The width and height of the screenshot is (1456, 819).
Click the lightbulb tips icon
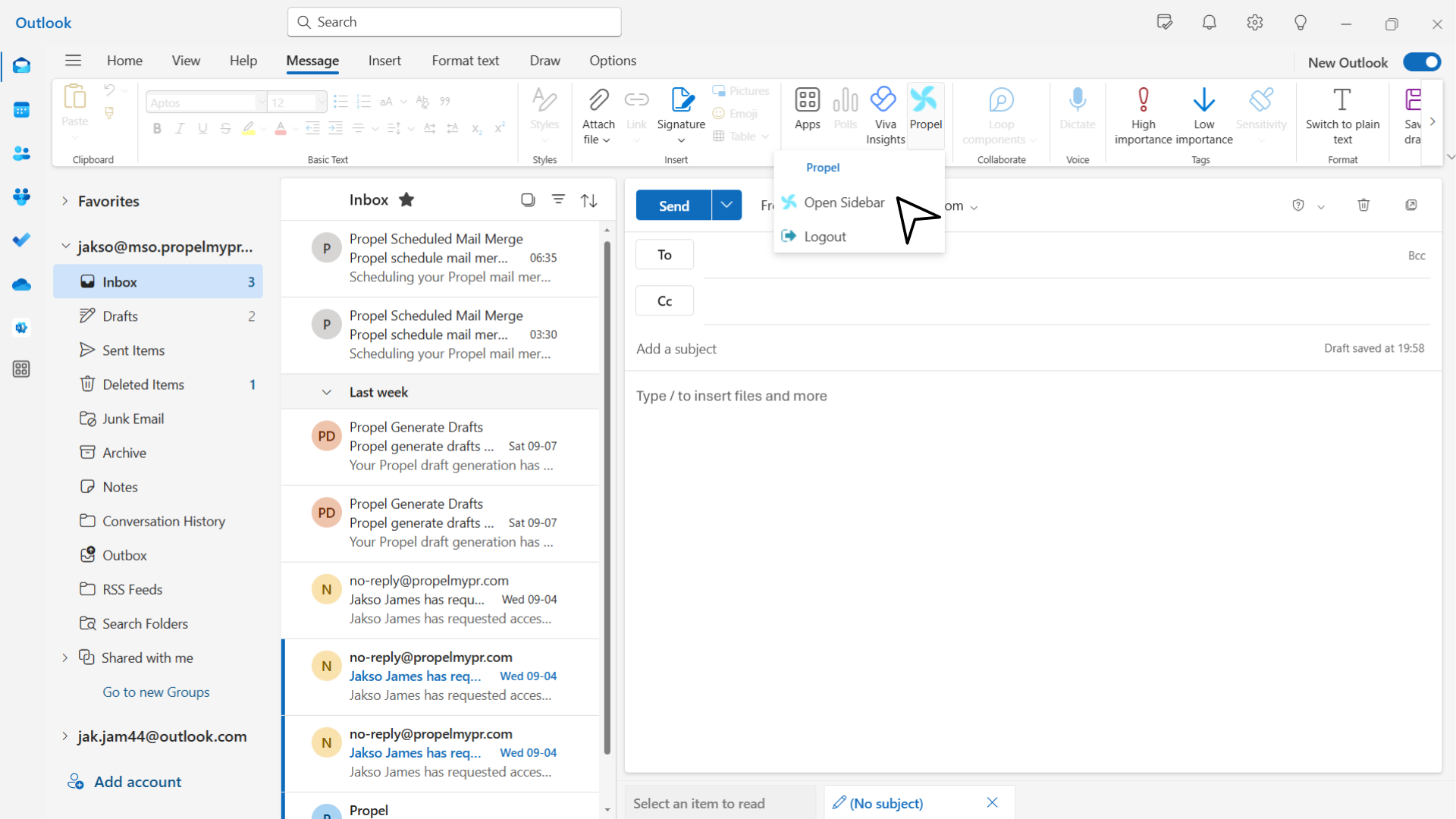point(1300,23)
